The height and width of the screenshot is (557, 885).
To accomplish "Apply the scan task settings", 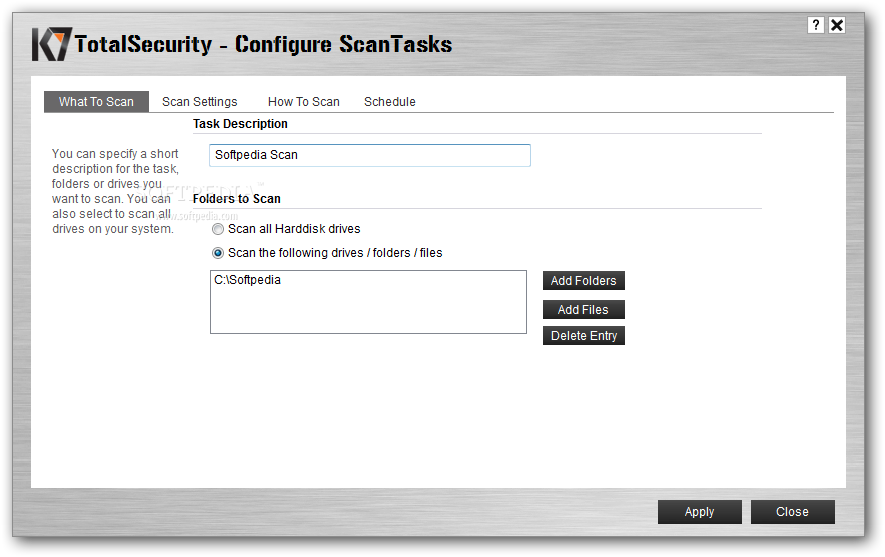I will 700,512.
